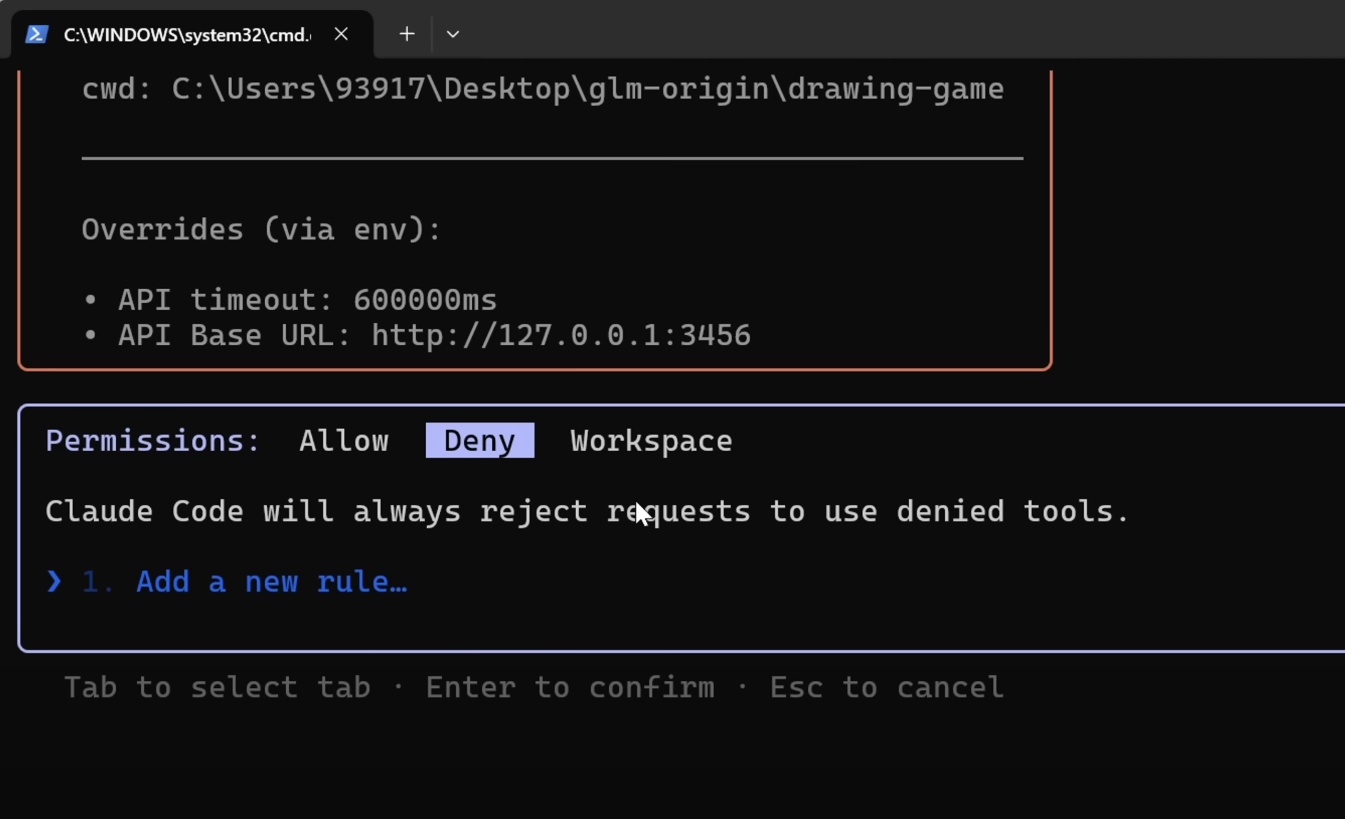
Task: Open the API Base URL http://127.0.0.1:3456
Action: [561, 335]
